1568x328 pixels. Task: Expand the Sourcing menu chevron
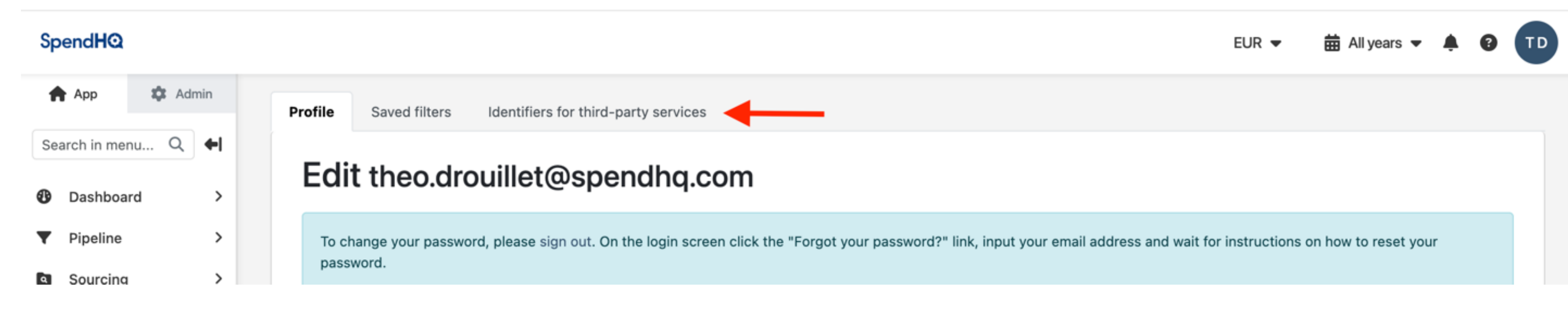(219, 279)
